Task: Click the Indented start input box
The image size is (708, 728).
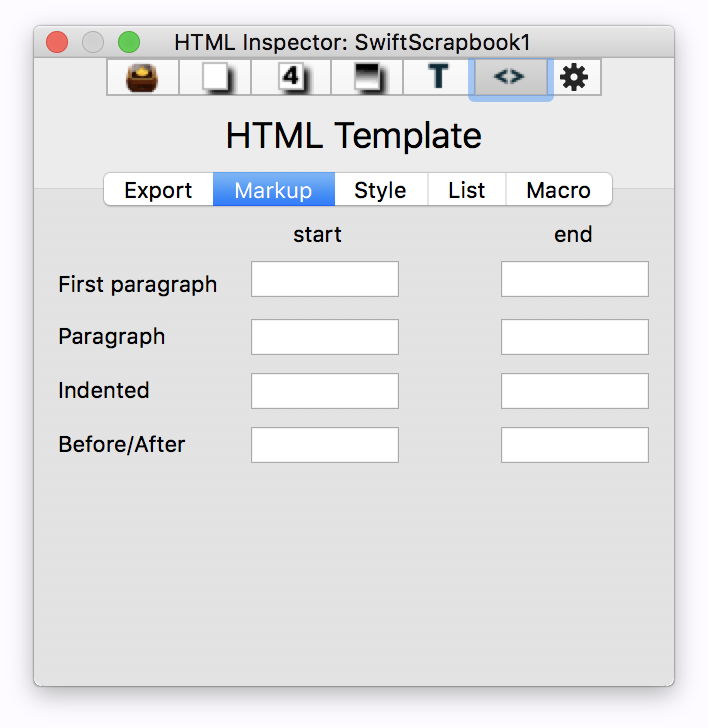Action: coord(325,391)
